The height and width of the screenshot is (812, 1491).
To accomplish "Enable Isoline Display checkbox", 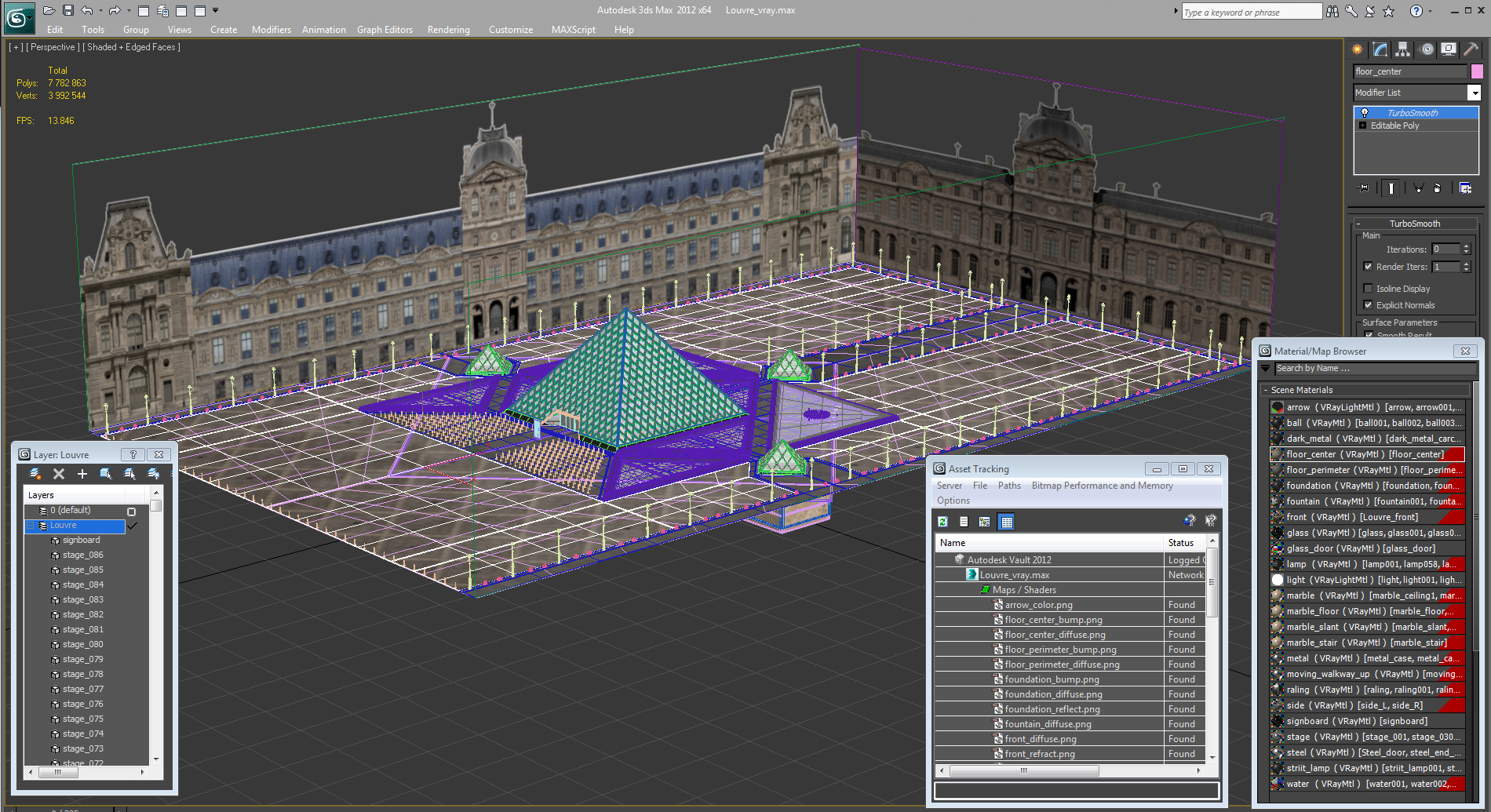I will (1369, 289).
